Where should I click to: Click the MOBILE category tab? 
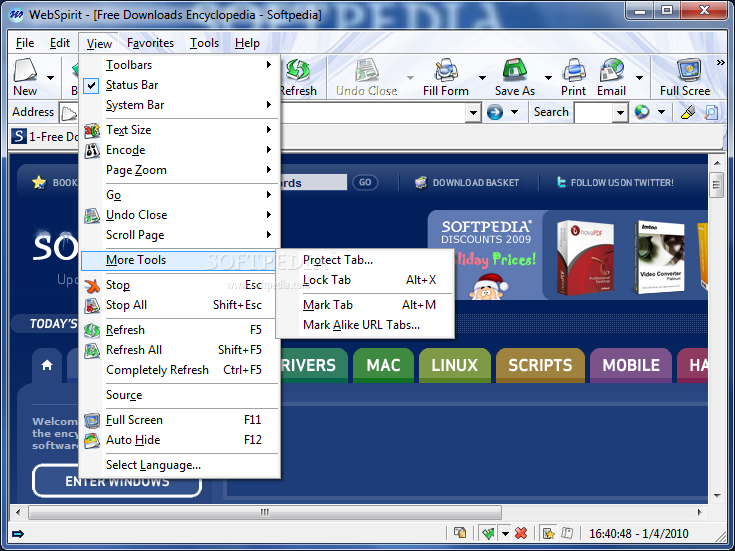click(x=631, y=365)
